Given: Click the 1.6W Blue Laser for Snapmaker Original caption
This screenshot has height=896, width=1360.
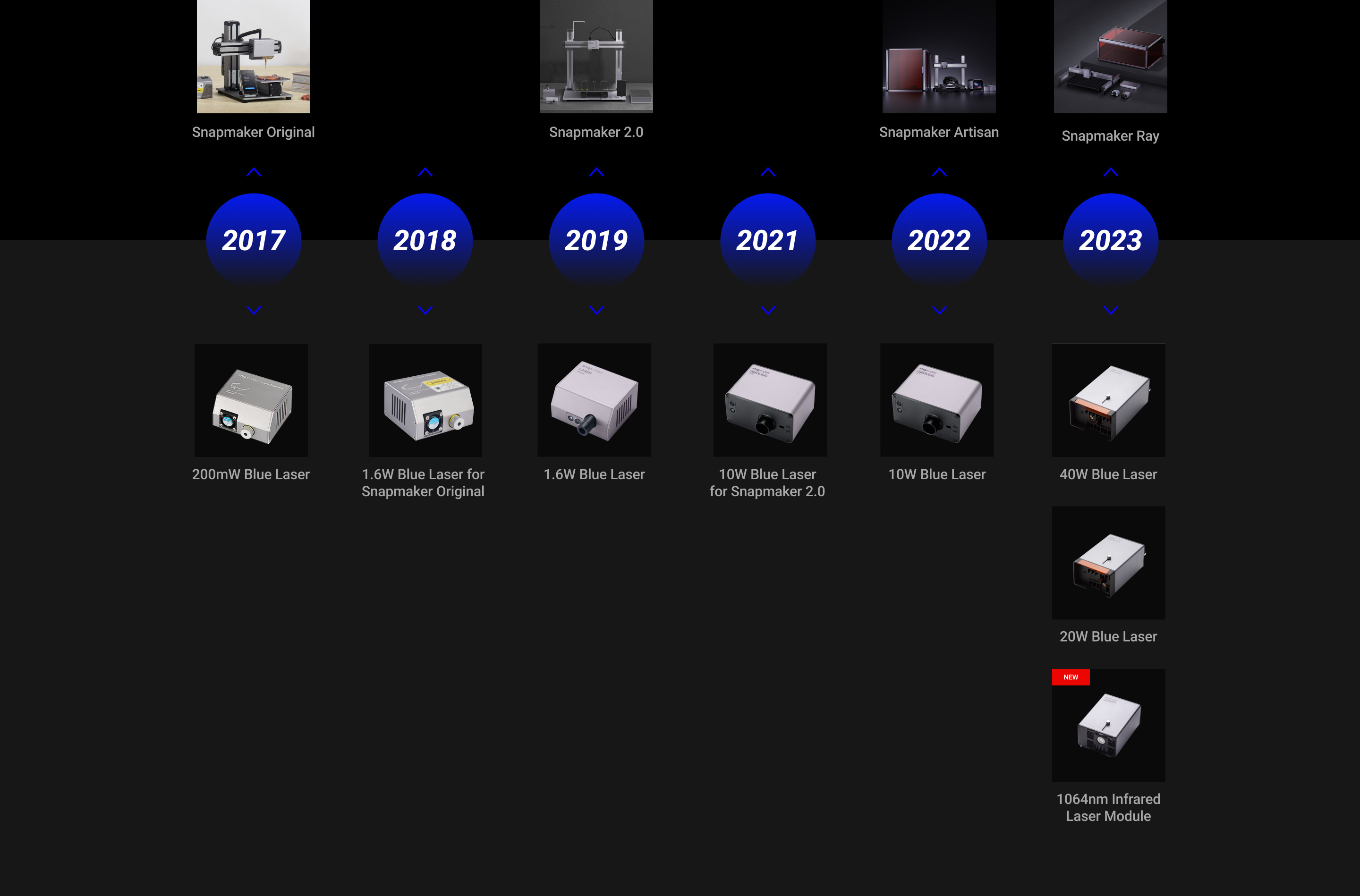Looking at the screenshot, I should point(423,483).
